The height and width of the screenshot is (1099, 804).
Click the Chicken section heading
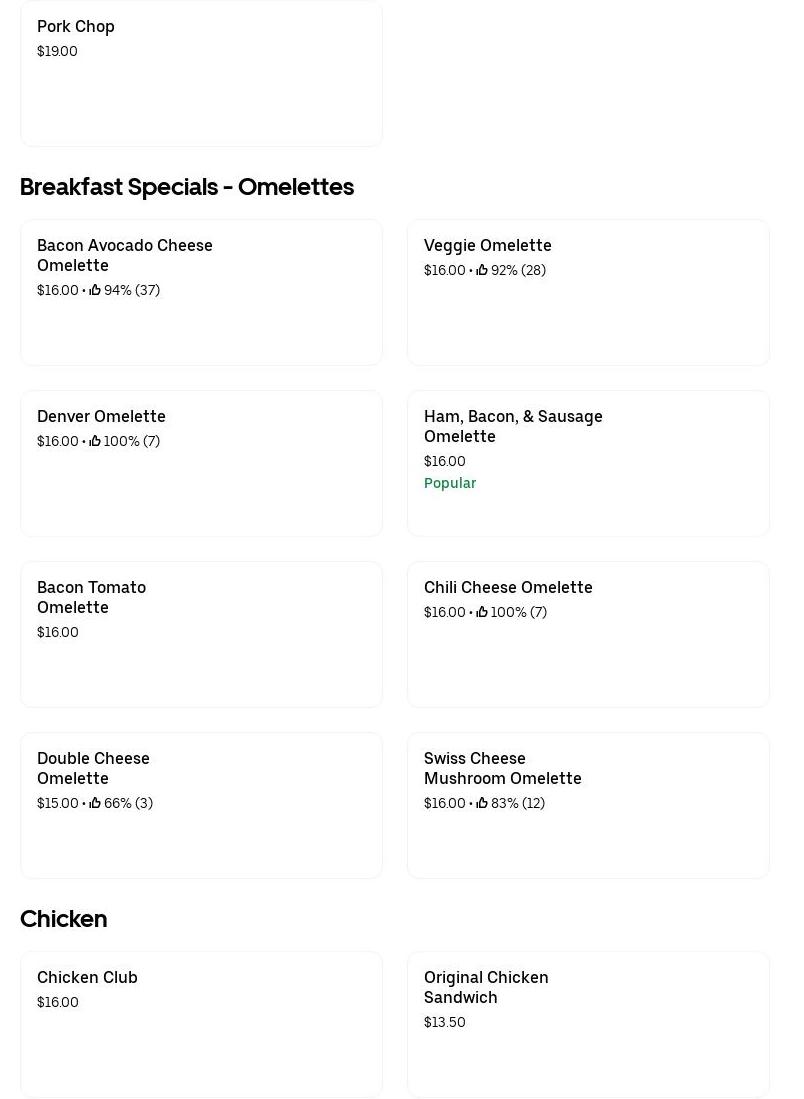click(x=63, y=919)
